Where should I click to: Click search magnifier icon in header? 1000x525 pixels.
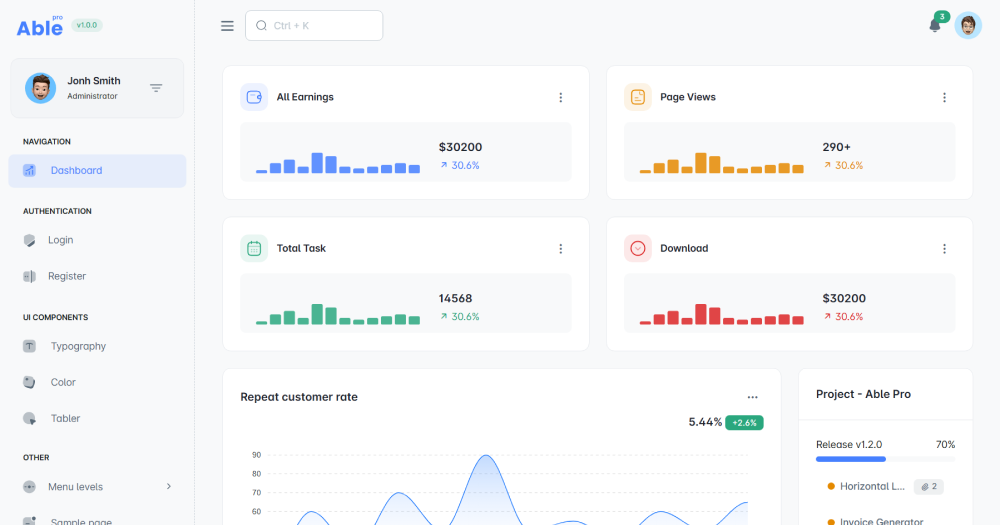[261, 26]
